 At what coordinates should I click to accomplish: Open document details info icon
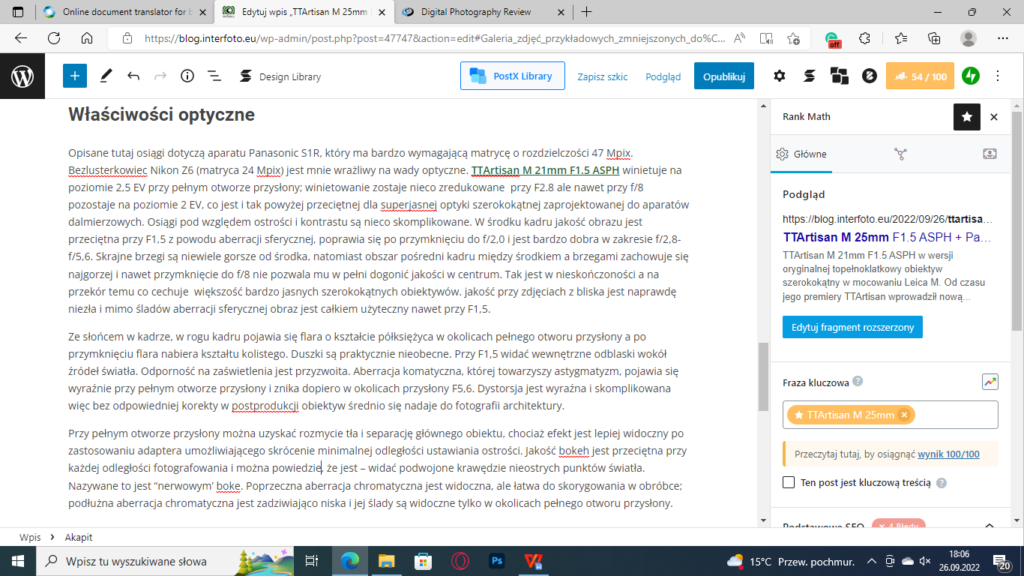(x=187, y=76)
